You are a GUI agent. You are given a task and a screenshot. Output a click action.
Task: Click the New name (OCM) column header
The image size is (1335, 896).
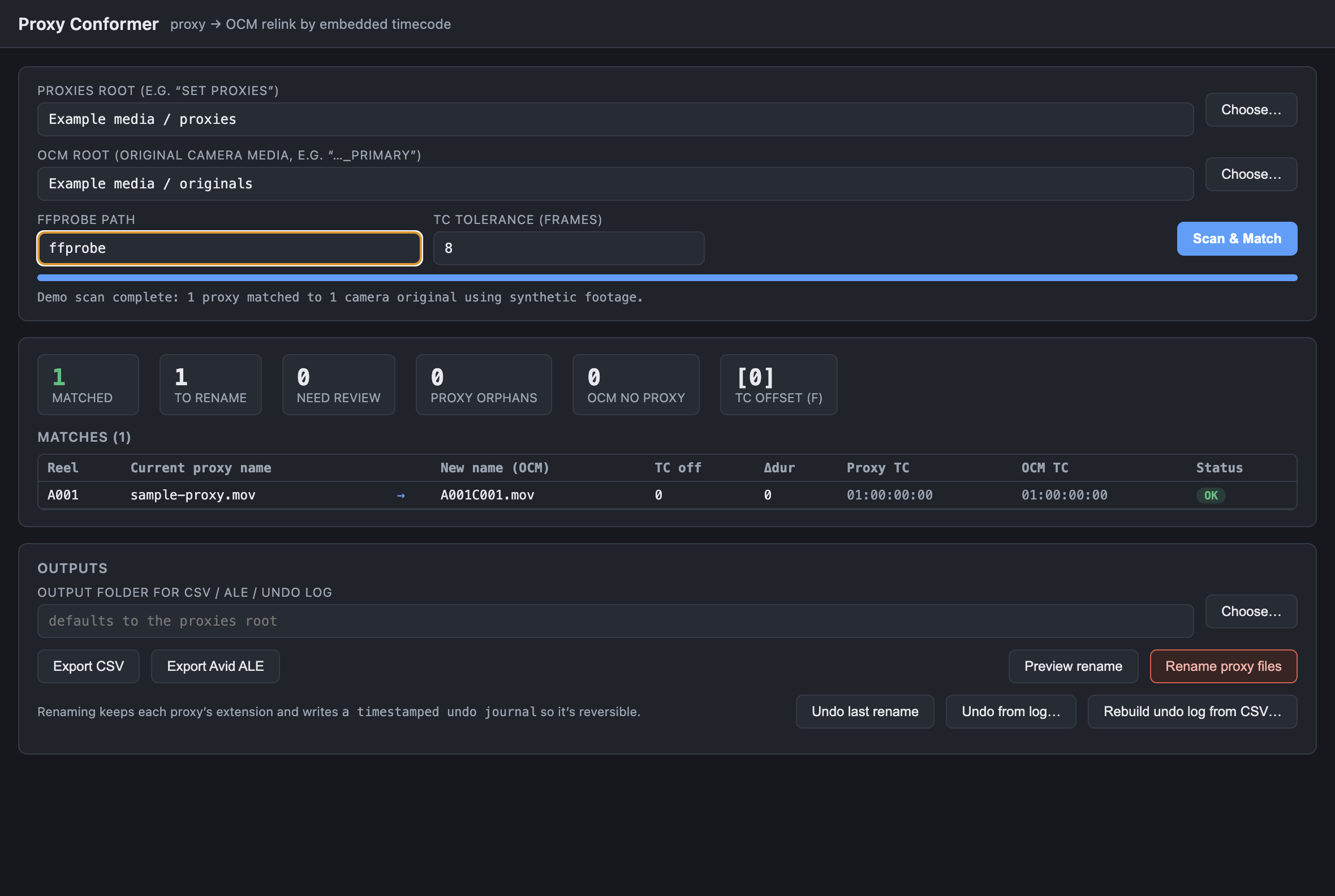coord(495,468)
